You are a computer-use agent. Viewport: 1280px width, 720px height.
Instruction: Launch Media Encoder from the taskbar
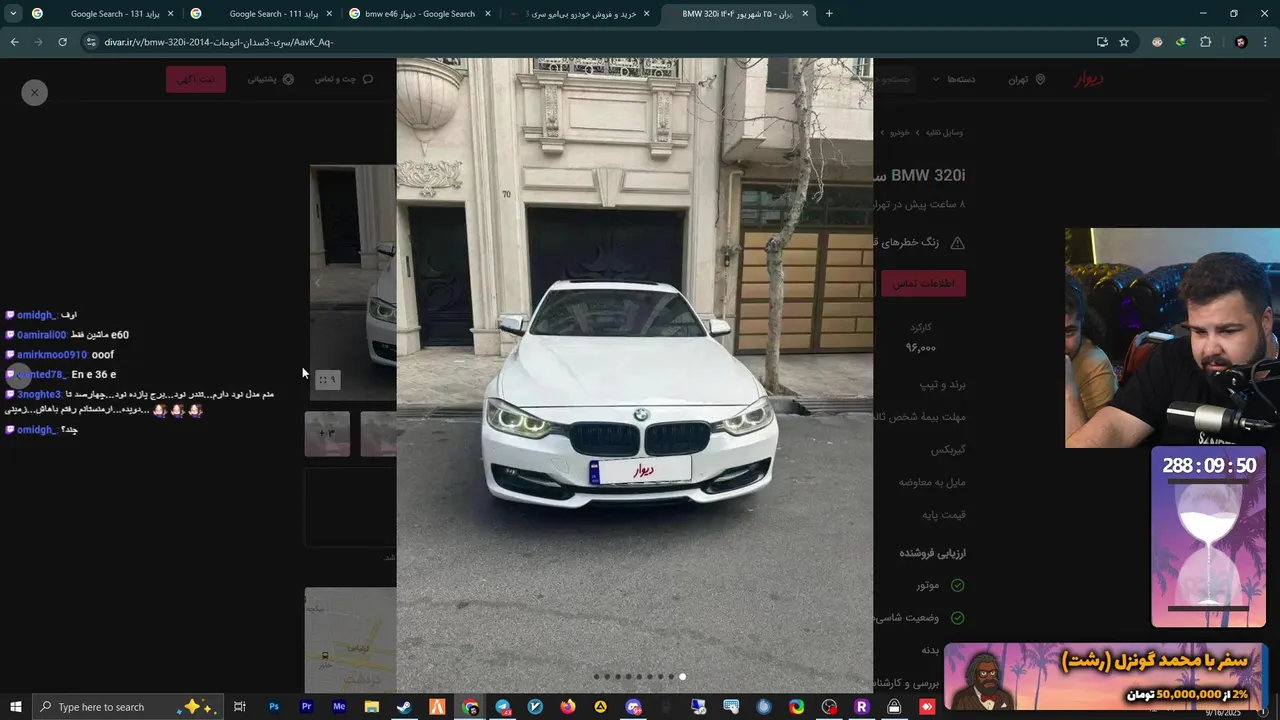pyautogui.click(x=339, y=707)
